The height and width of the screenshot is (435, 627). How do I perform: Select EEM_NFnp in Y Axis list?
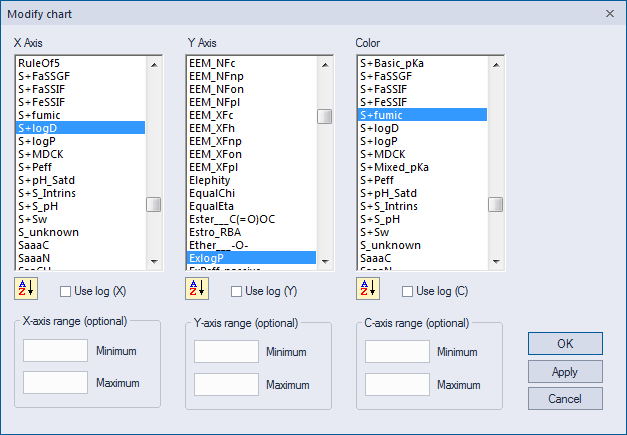pyautogui.click(x=252, y=76)
